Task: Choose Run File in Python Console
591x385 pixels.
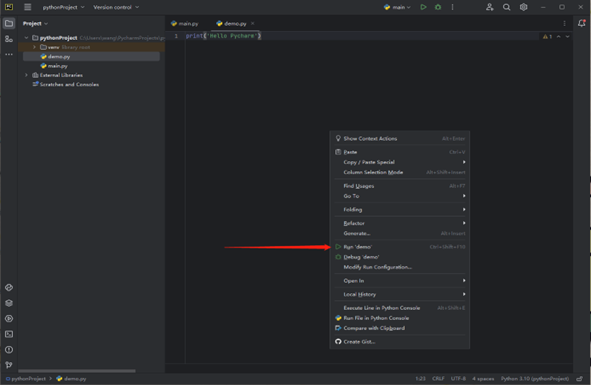Action: [x=400, y=318]
